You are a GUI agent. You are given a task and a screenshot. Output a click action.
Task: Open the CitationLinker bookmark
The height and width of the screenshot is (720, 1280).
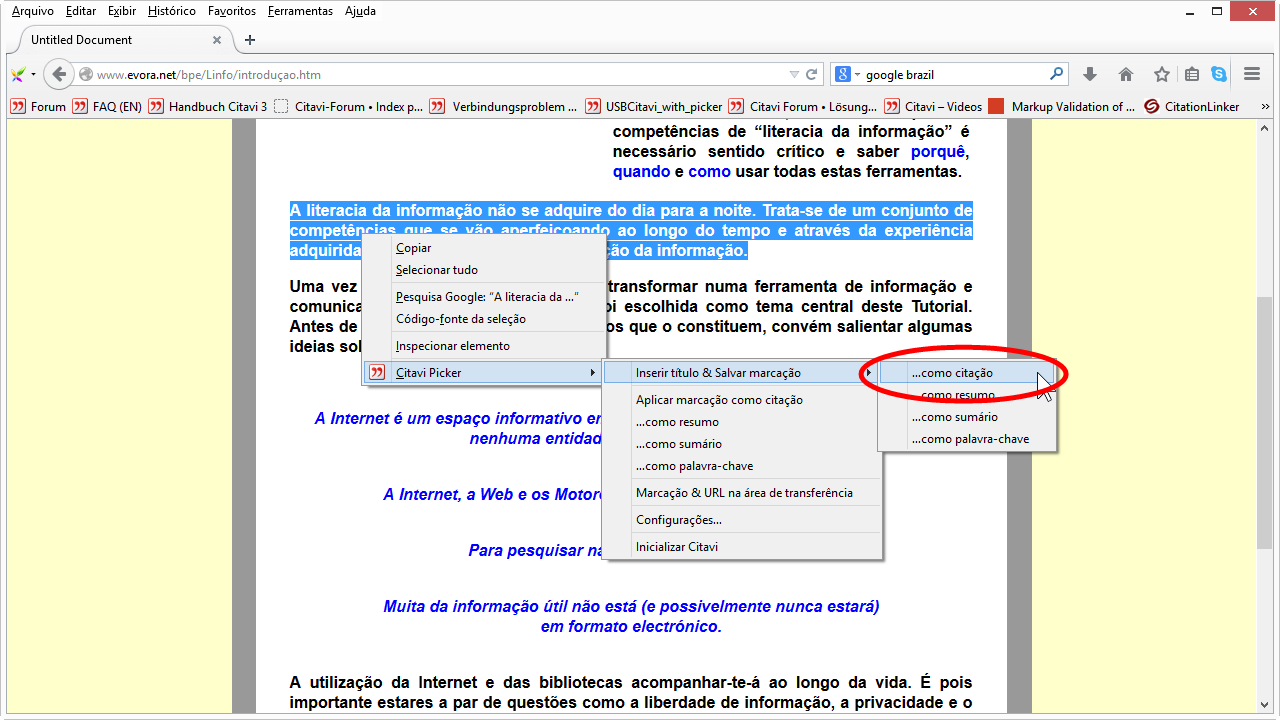click(x=1192, y=106)
